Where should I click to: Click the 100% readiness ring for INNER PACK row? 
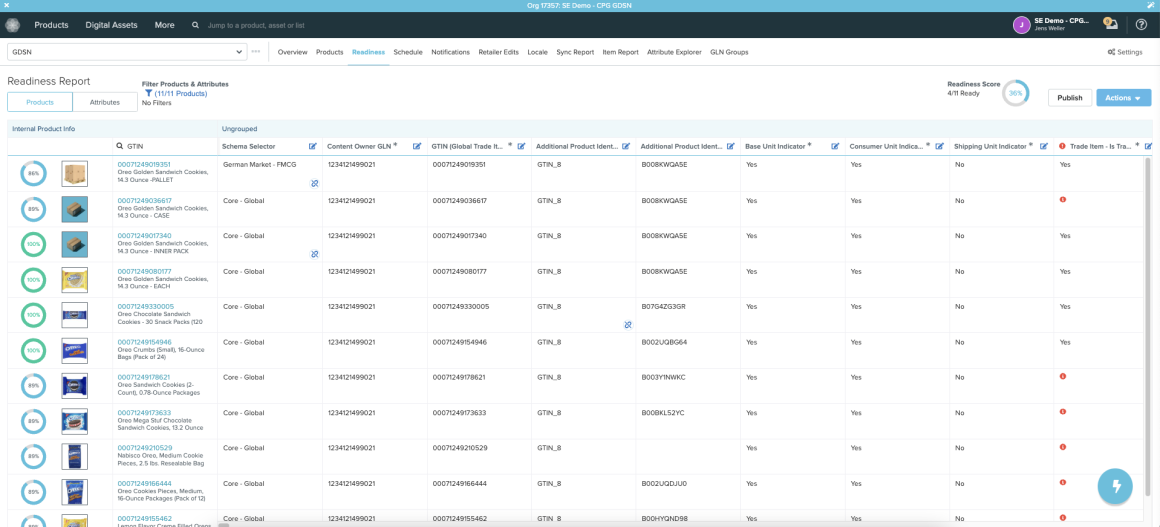coord(33,245)
